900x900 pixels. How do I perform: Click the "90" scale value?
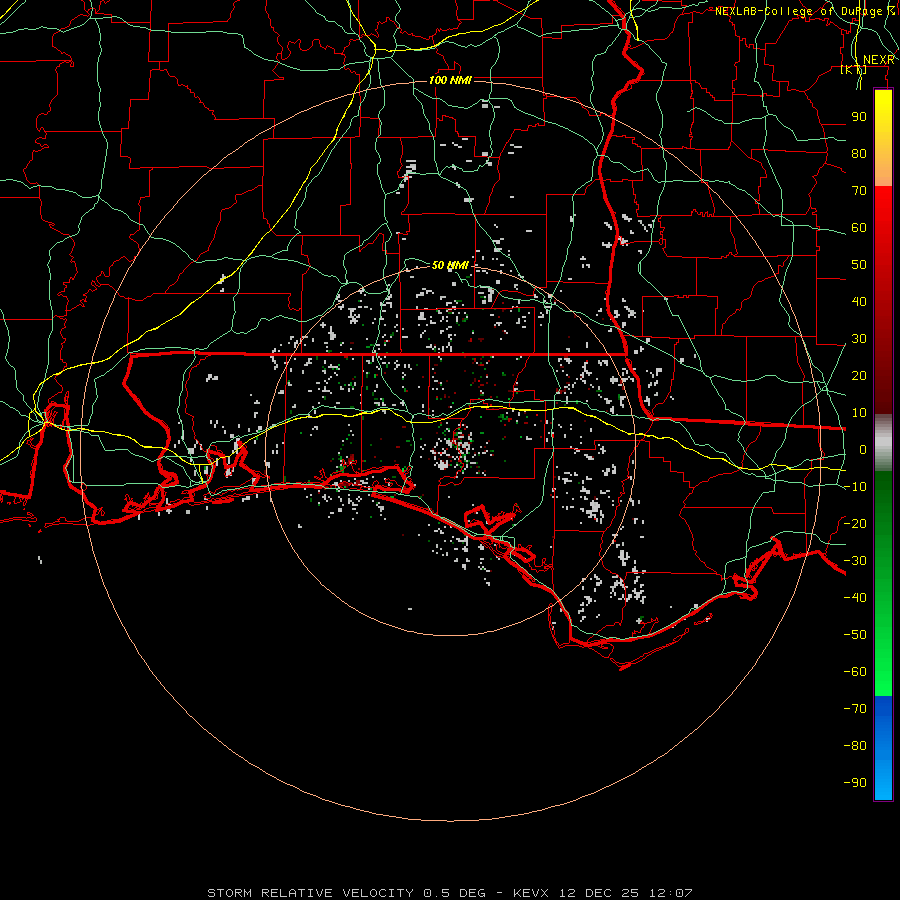coord(859,117)
